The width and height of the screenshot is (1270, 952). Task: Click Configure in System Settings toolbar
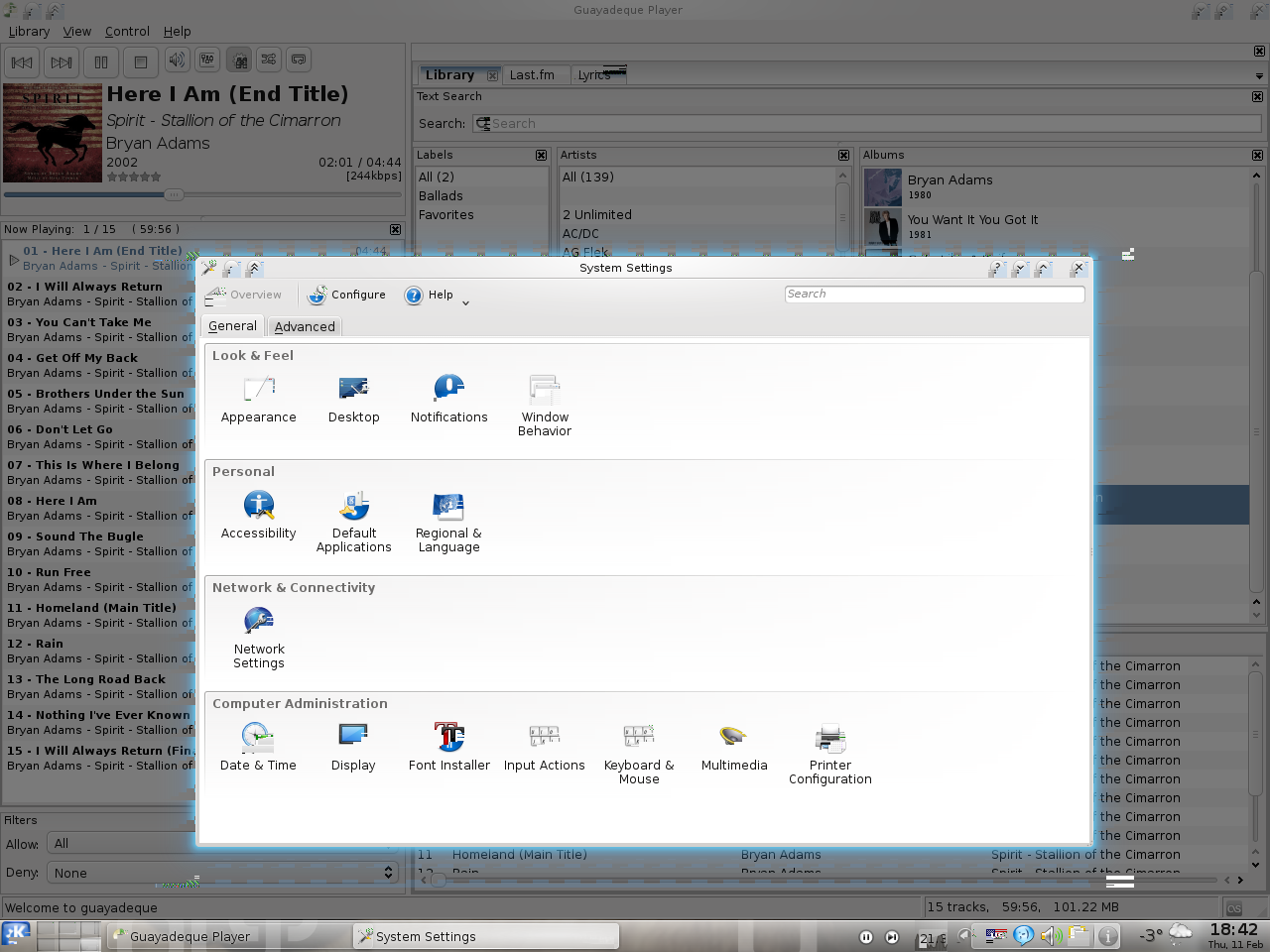tap(346, 295)
